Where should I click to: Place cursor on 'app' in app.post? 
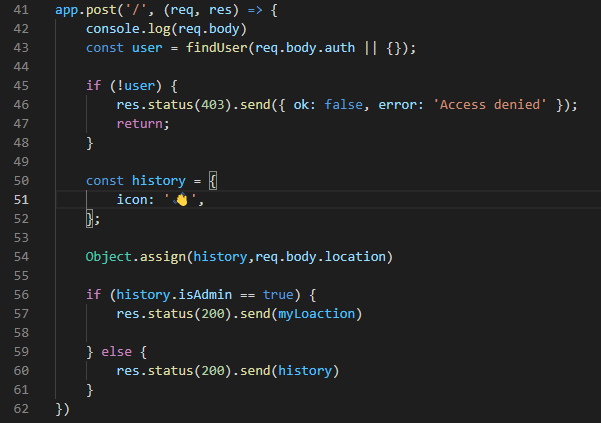pos(66,10)
